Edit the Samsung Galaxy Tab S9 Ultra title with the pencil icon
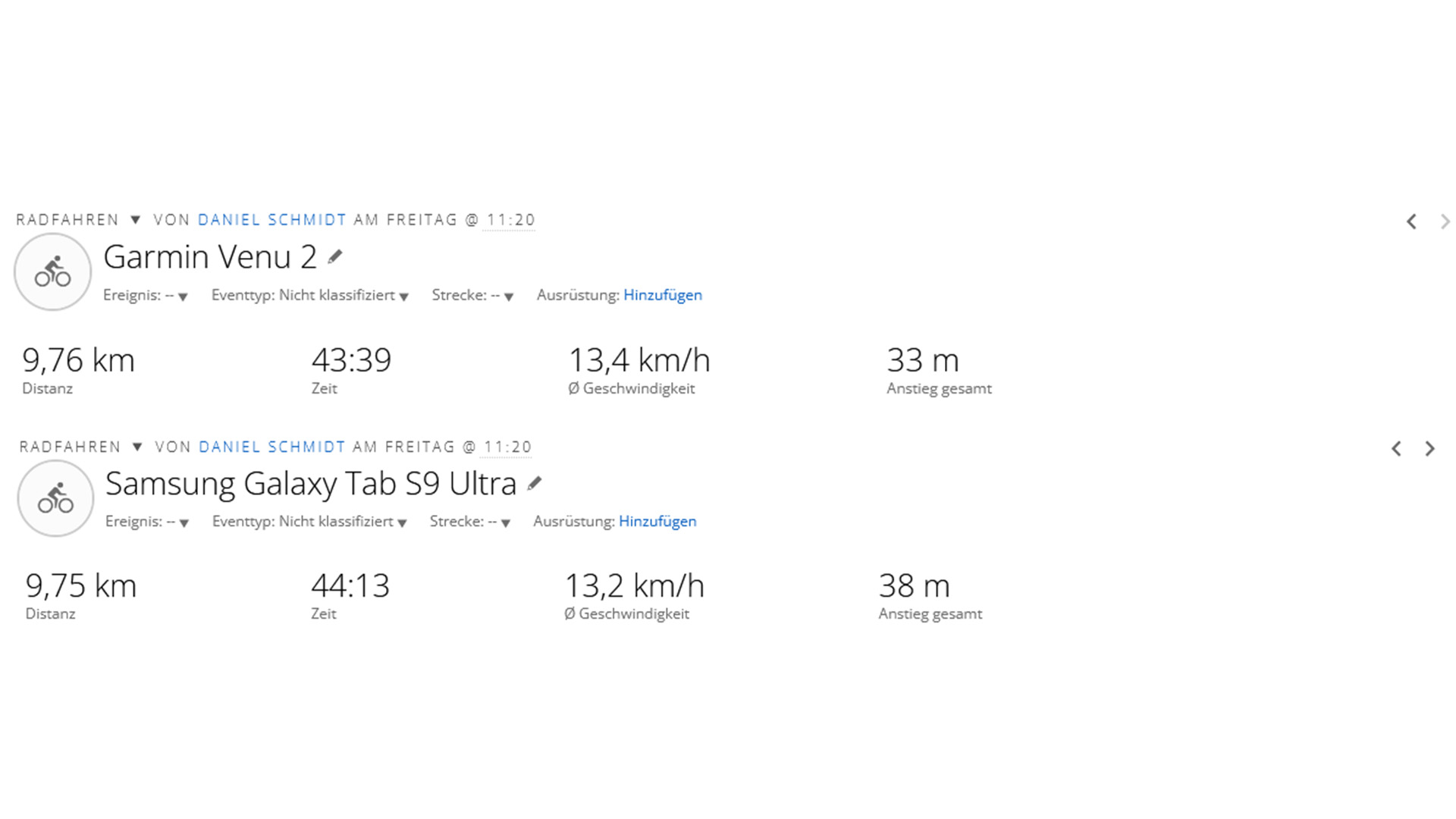1456x819 pixels. tap(535, 483)
